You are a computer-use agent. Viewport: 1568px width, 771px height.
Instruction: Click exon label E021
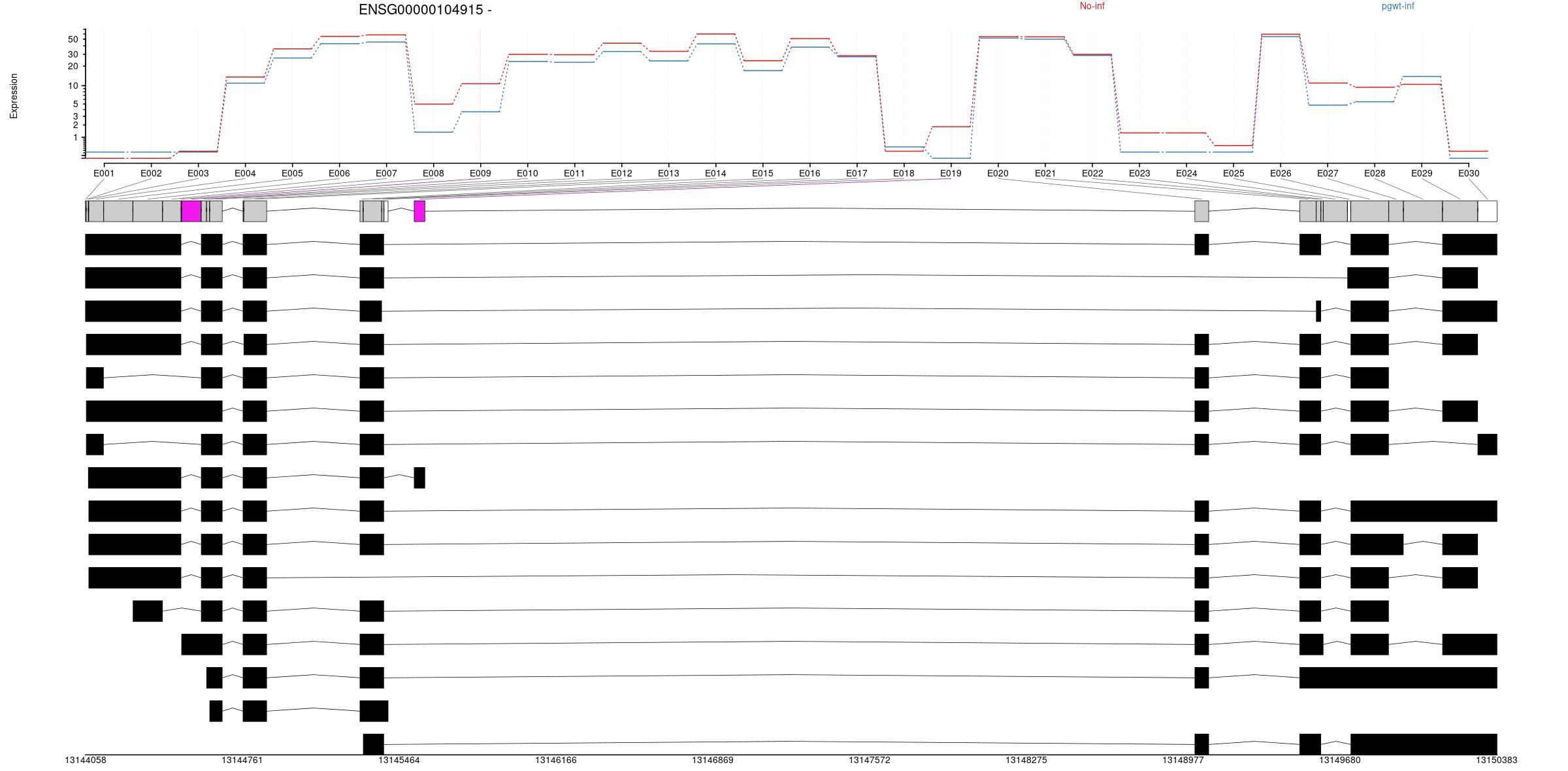1045,173
